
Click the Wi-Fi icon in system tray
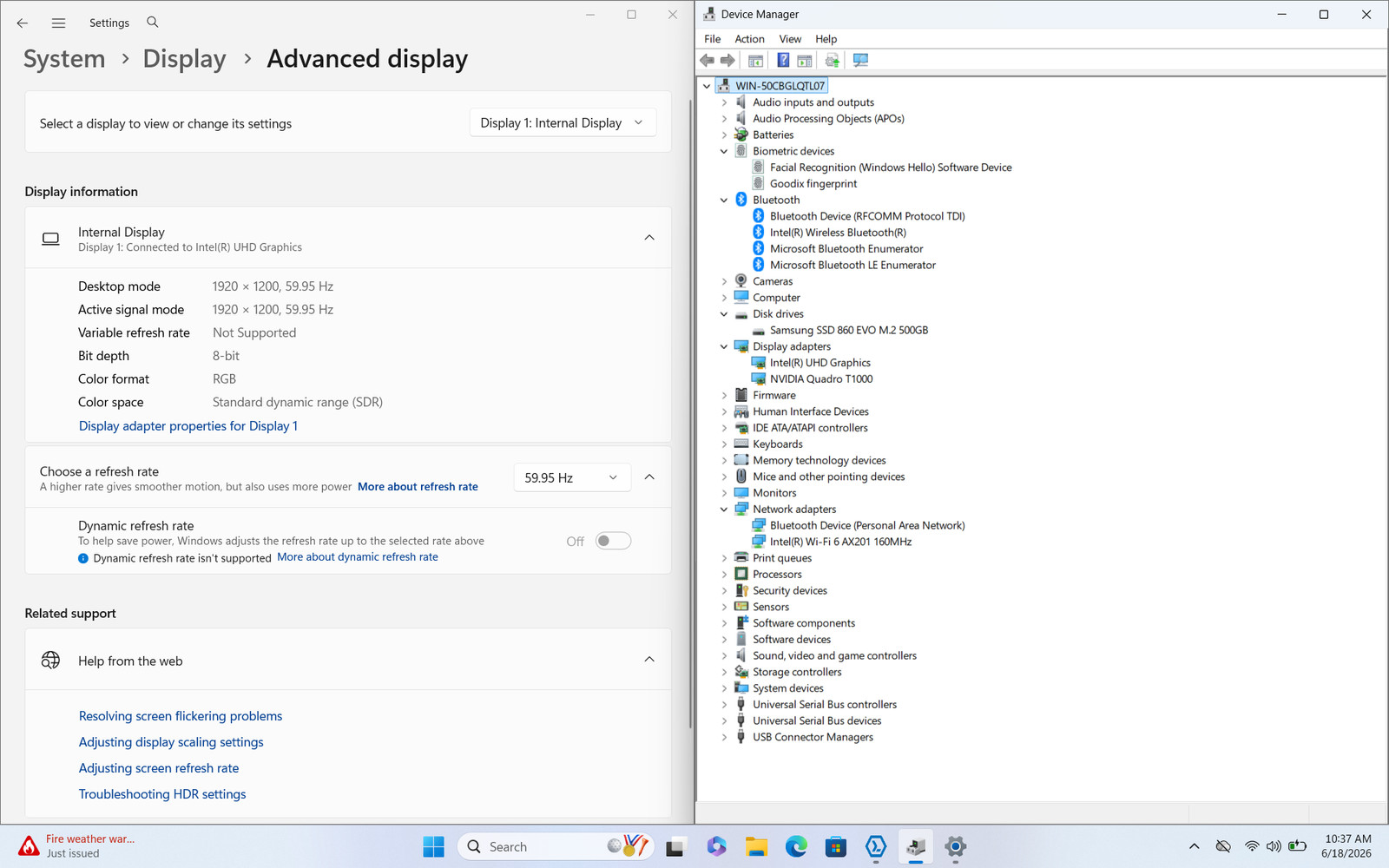tap(1251, 846)
